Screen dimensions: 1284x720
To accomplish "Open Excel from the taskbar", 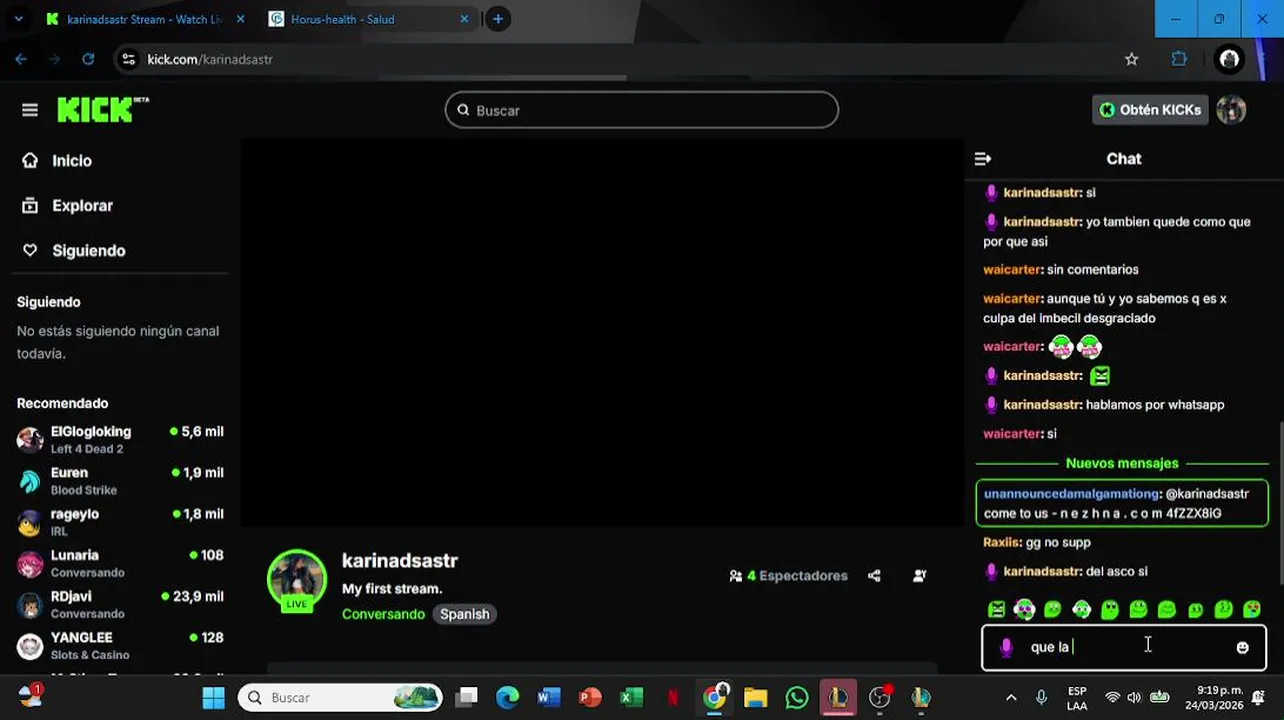I will [x=631, y=697].
